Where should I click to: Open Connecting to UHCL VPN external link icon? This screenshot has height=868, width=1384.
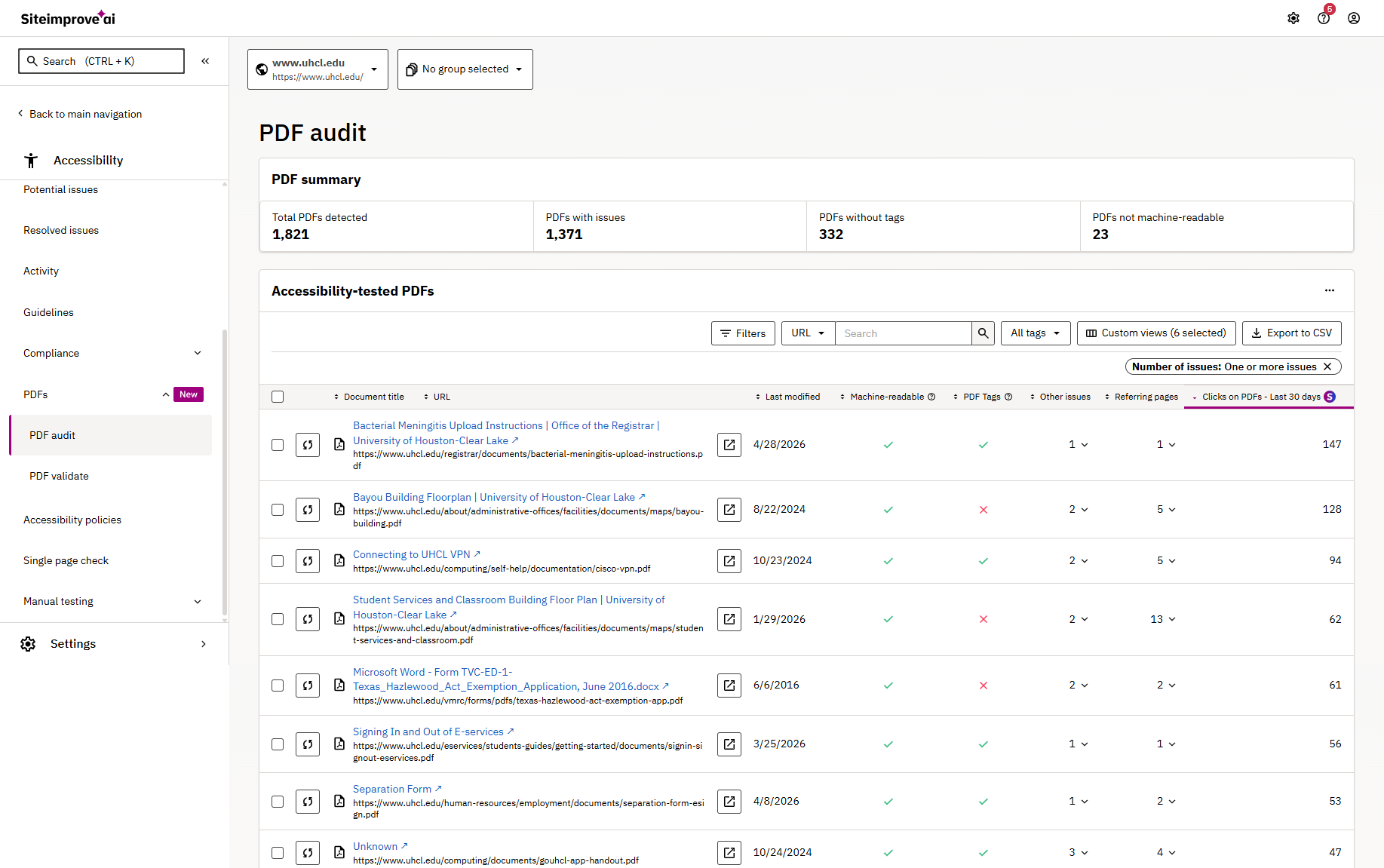click(x=729, y=561)
